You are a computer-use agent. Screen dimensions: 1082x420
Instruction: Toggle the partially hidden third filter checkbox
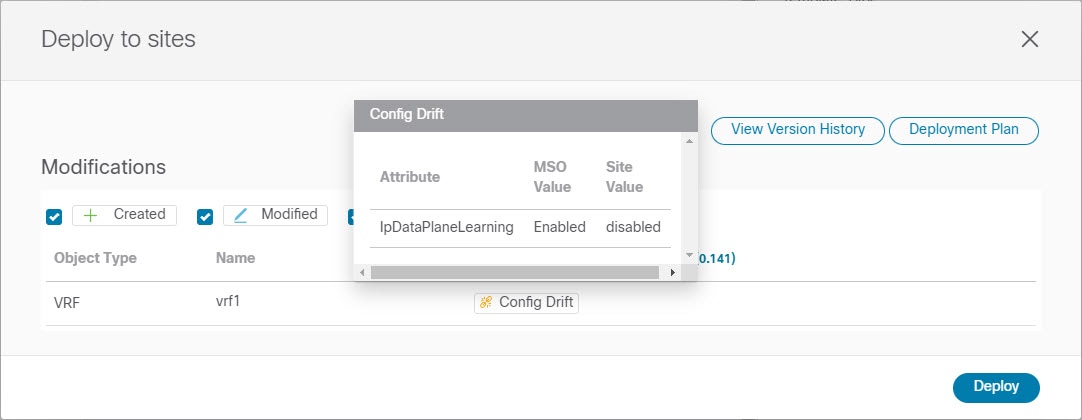pyautogui.click(x=351, y=217)
